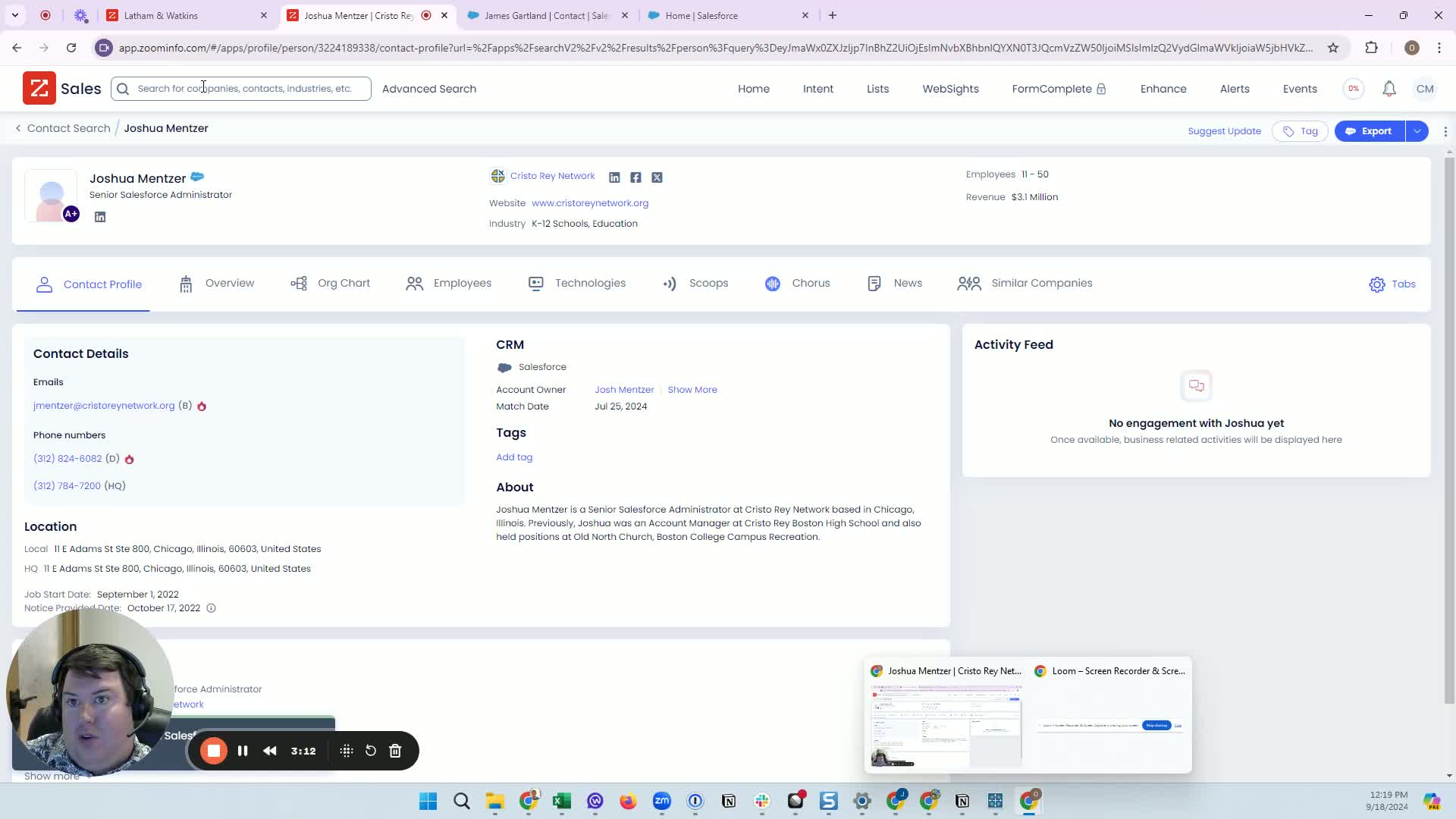Expand the Export dropdown arrow
The image size is (1456, 819).
point(1417,131)
